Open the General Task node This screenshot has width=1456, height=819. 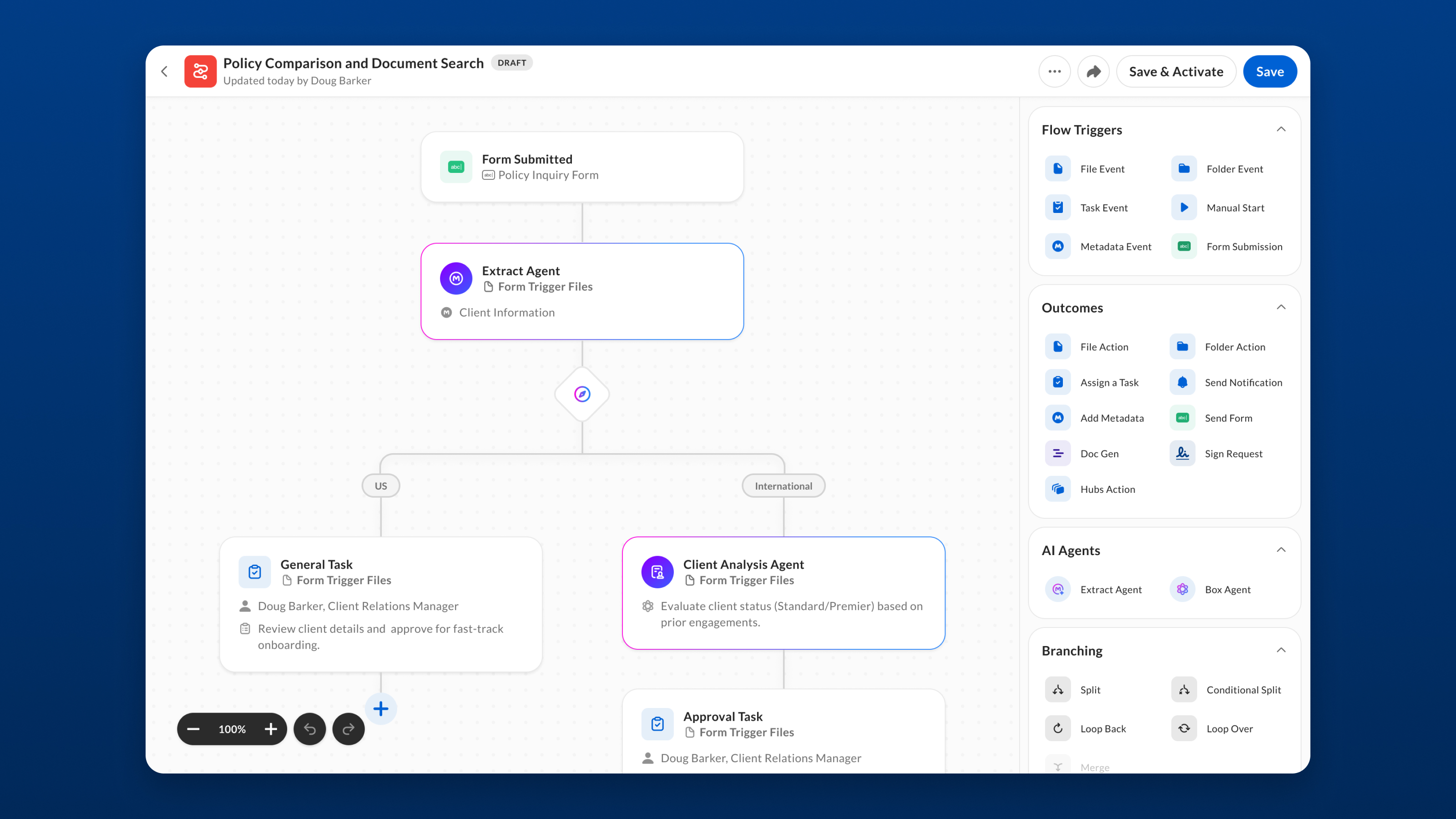[381, 604]
